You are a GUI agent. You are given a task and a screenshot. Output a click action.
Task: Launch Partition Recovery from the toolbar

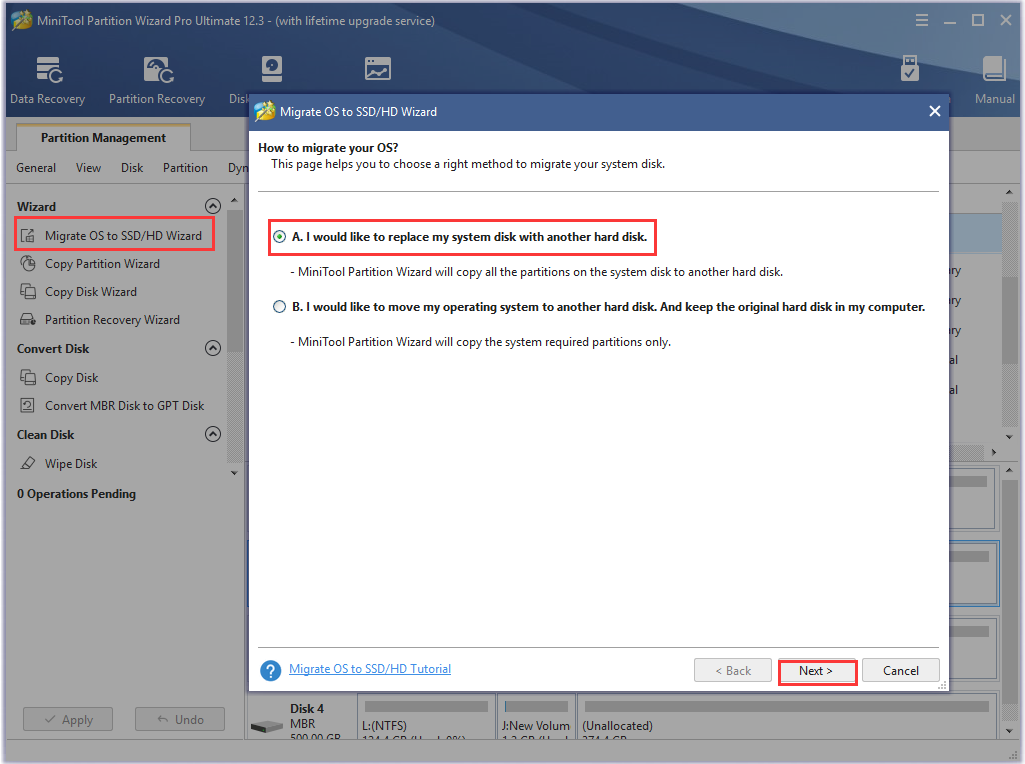(x=157, y=80)
